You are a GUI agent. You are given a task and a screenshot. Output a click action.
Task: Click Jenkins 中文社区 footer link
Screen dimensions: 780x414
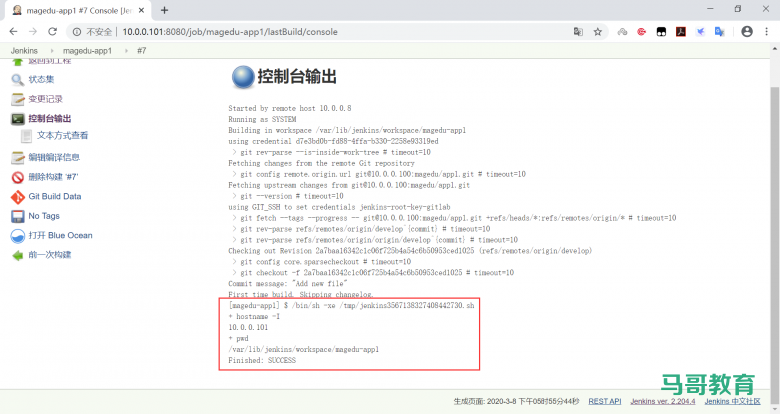coord(732,401)
